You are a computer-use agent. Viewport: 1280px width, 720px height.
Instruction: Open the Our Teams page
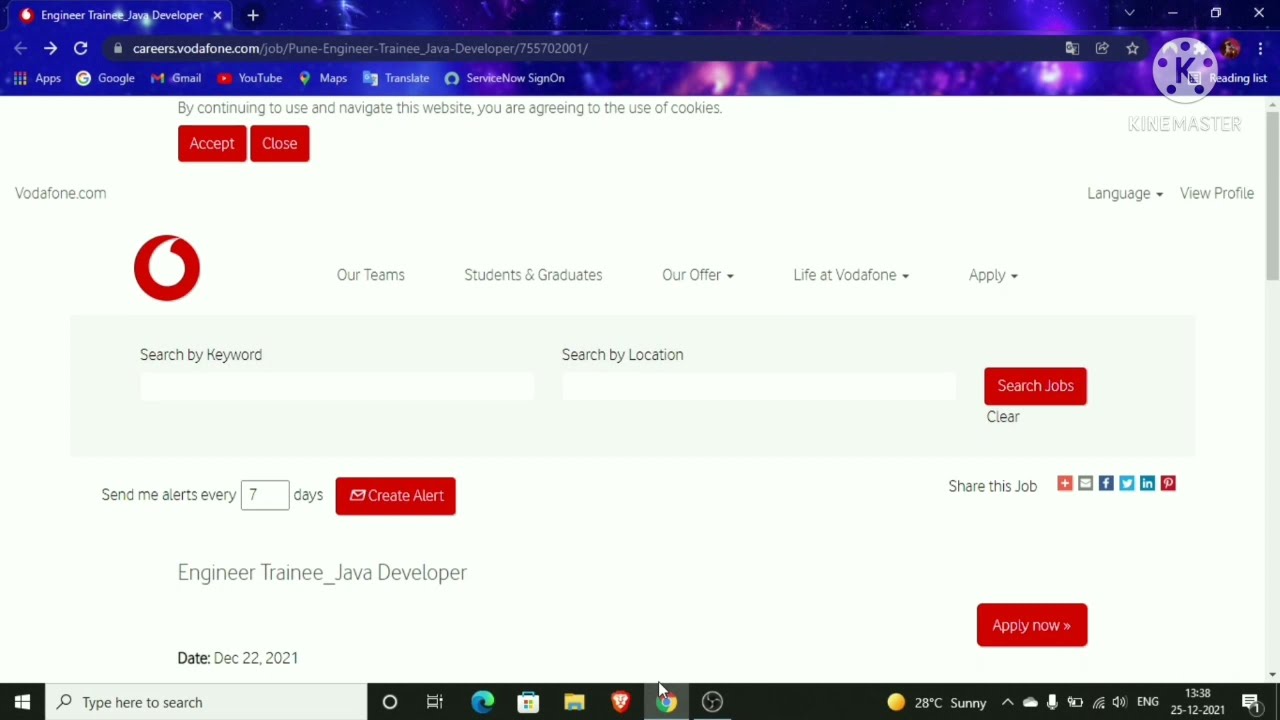click(x=371, y=275)
